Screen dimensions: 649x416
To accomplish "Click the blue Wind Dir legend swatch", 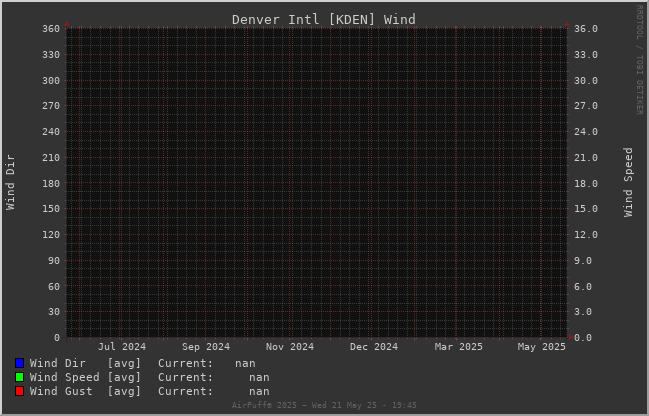I will pos(19,363).
